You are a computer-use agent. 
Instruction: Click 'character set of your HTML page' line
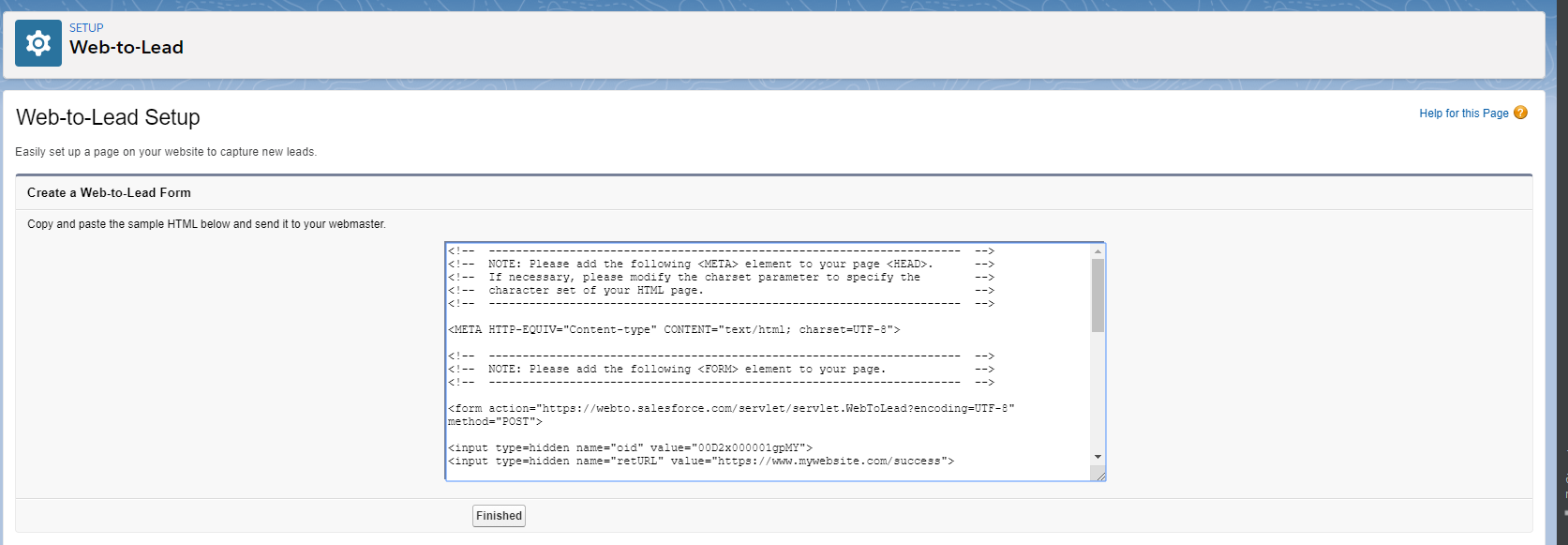pyautogui.click(x=721, y=291)
